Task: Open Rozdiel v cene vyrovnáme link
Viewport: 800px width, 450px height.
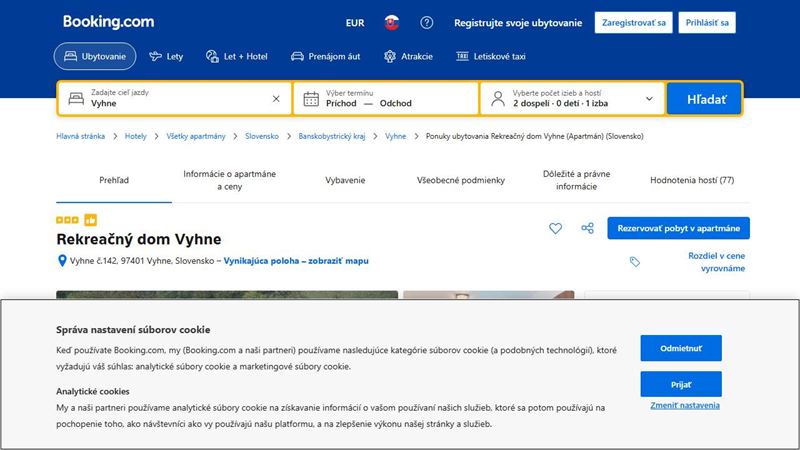Action: (x=716, y=262)
